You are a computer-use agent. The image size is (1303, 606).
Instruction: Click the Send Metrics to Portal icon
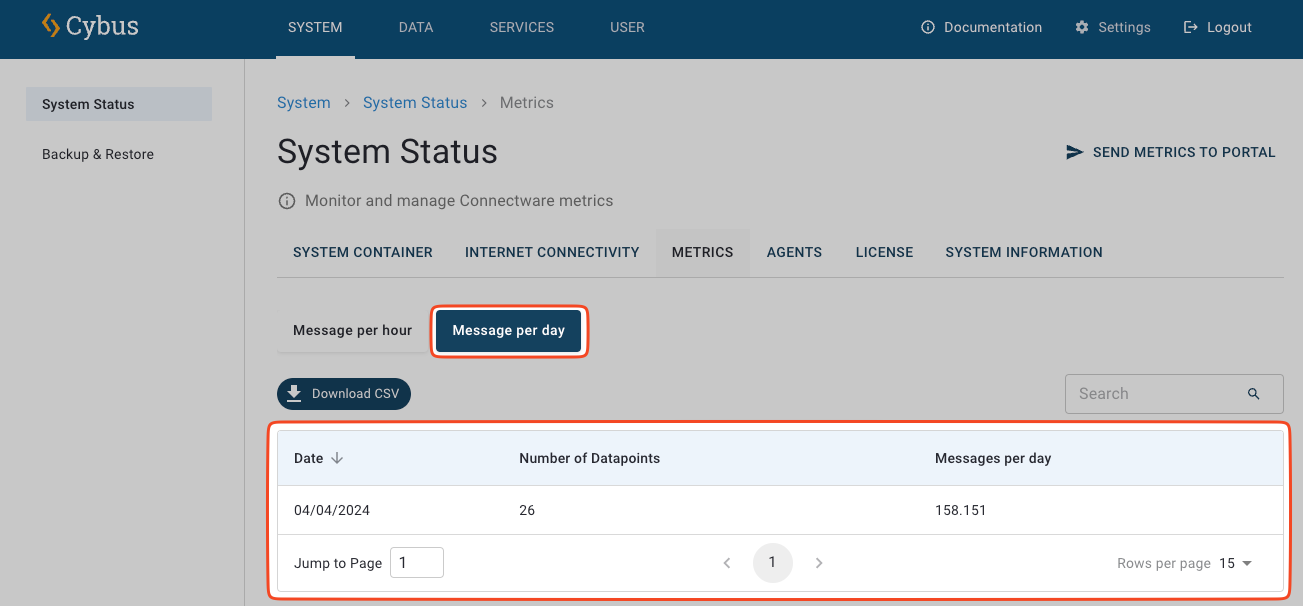click(x=1075, y=152)
